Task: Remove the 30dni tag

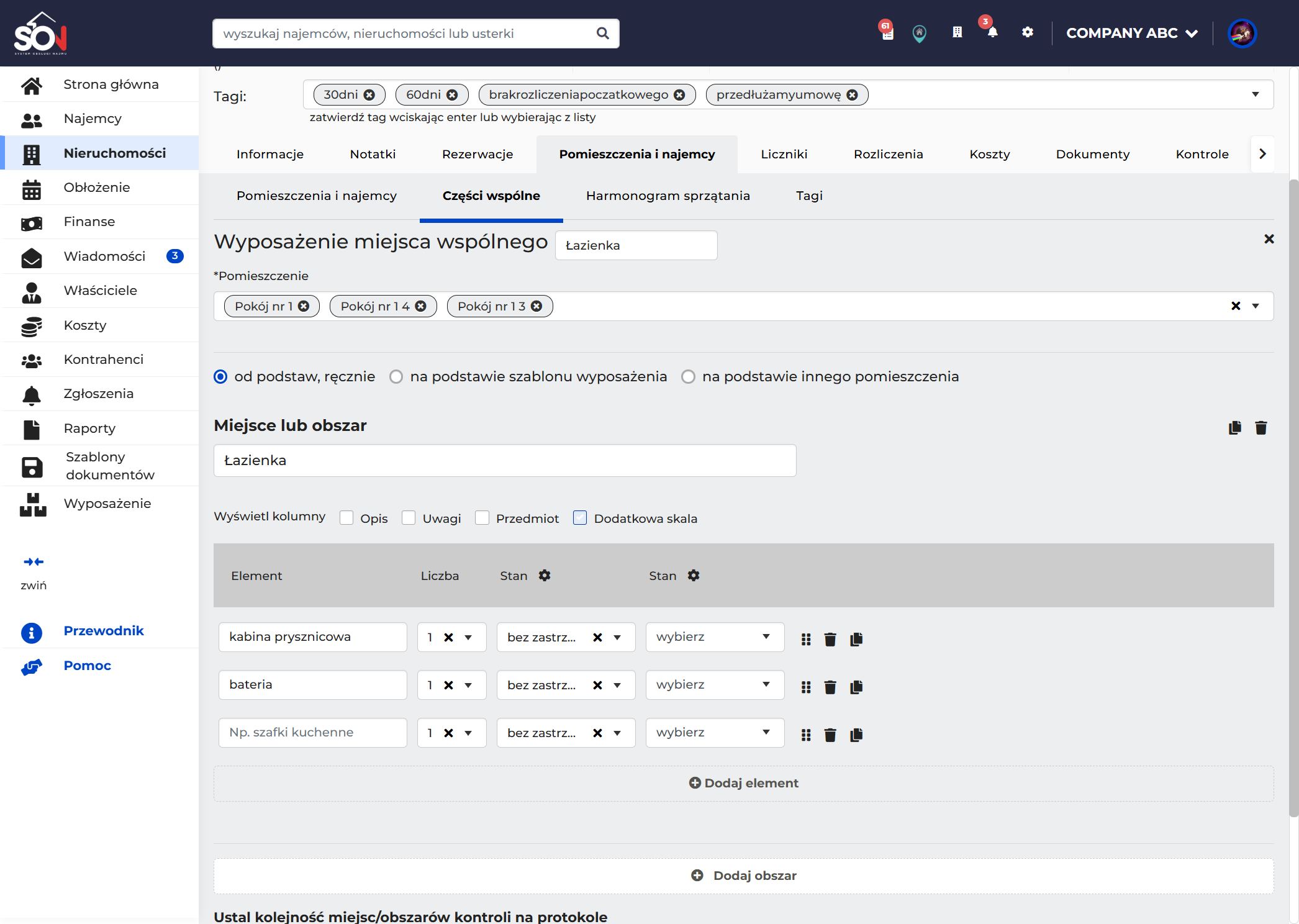Action: tap(369, 95)
